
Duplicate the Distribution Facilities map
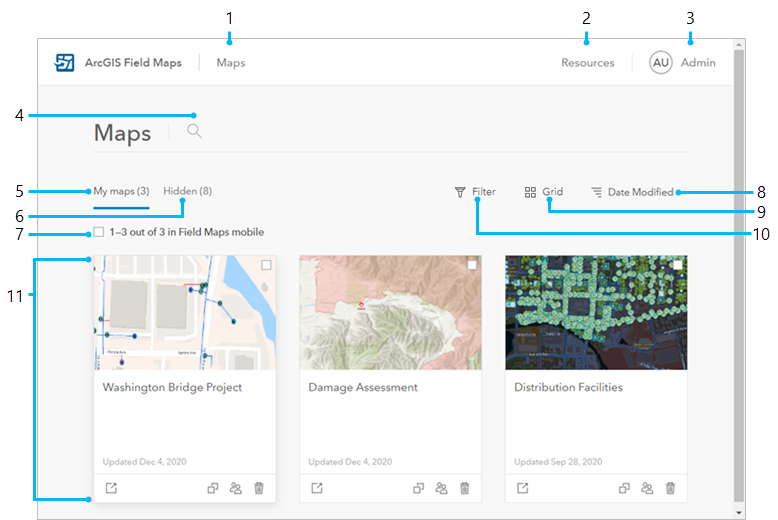(624, 488)
